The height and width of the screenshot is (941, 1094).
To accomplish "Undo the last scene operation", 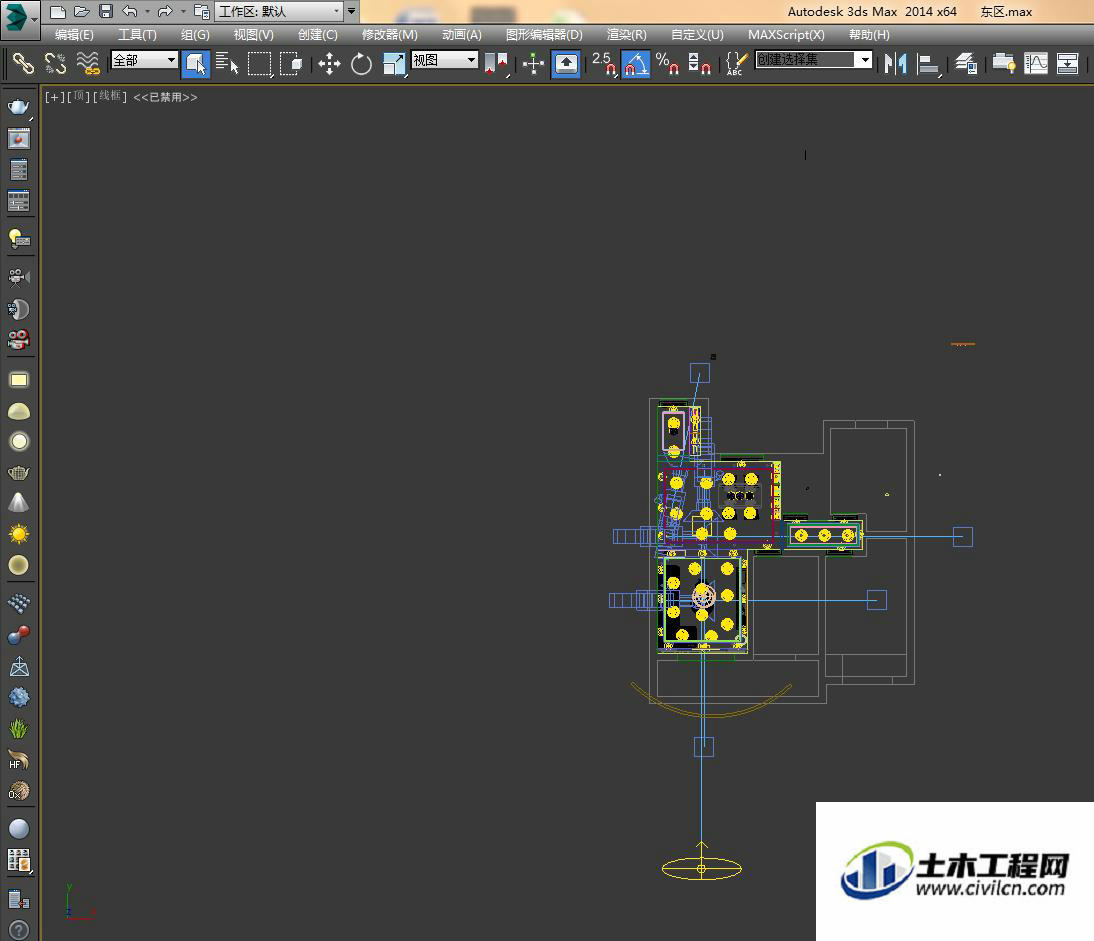I will click(x=130, y=11).
